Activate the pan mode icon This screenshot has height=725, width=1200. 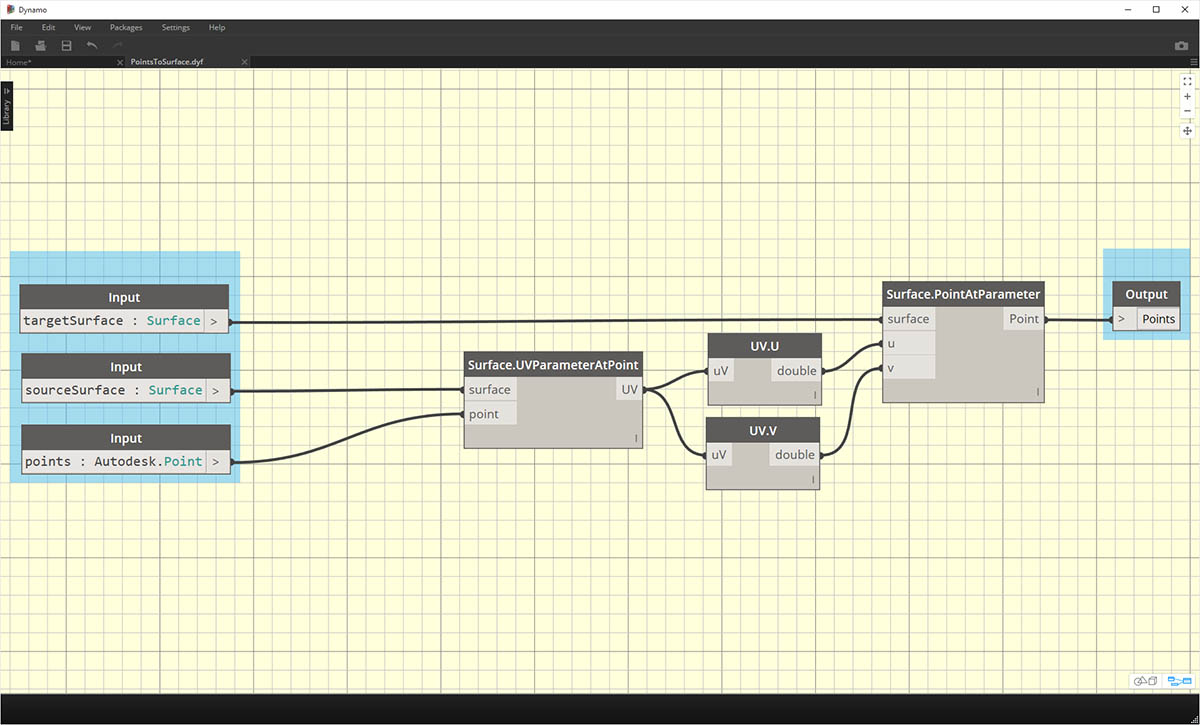1187,131
